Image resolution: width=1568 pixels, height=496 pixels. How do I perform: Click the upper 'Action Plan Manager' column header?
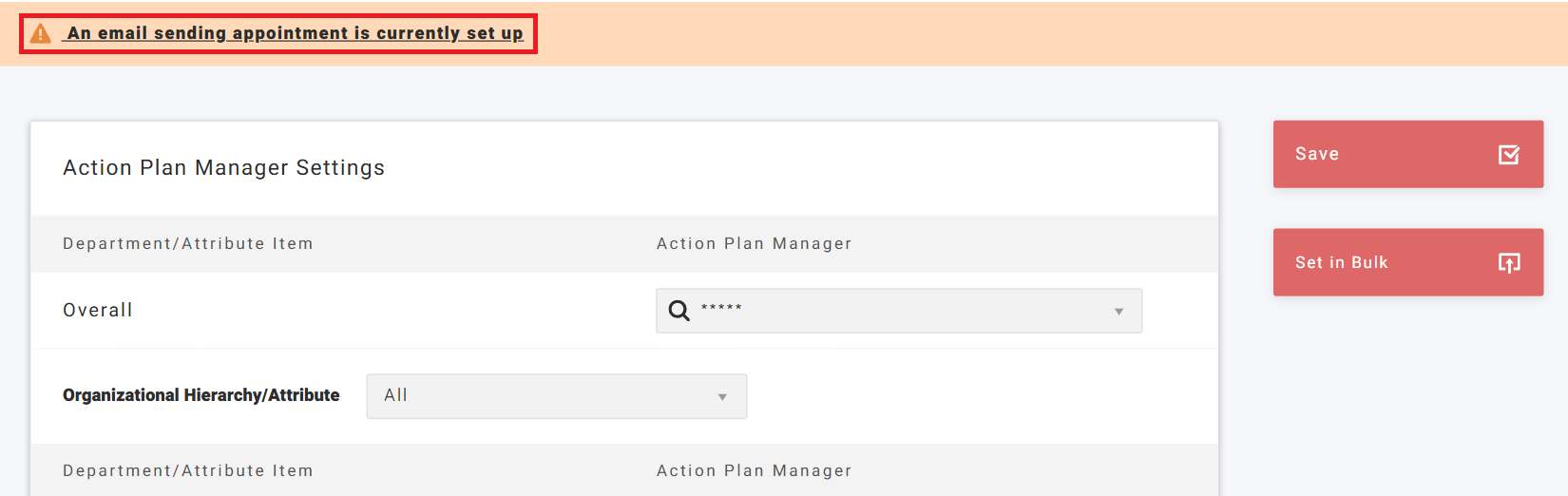754,244
